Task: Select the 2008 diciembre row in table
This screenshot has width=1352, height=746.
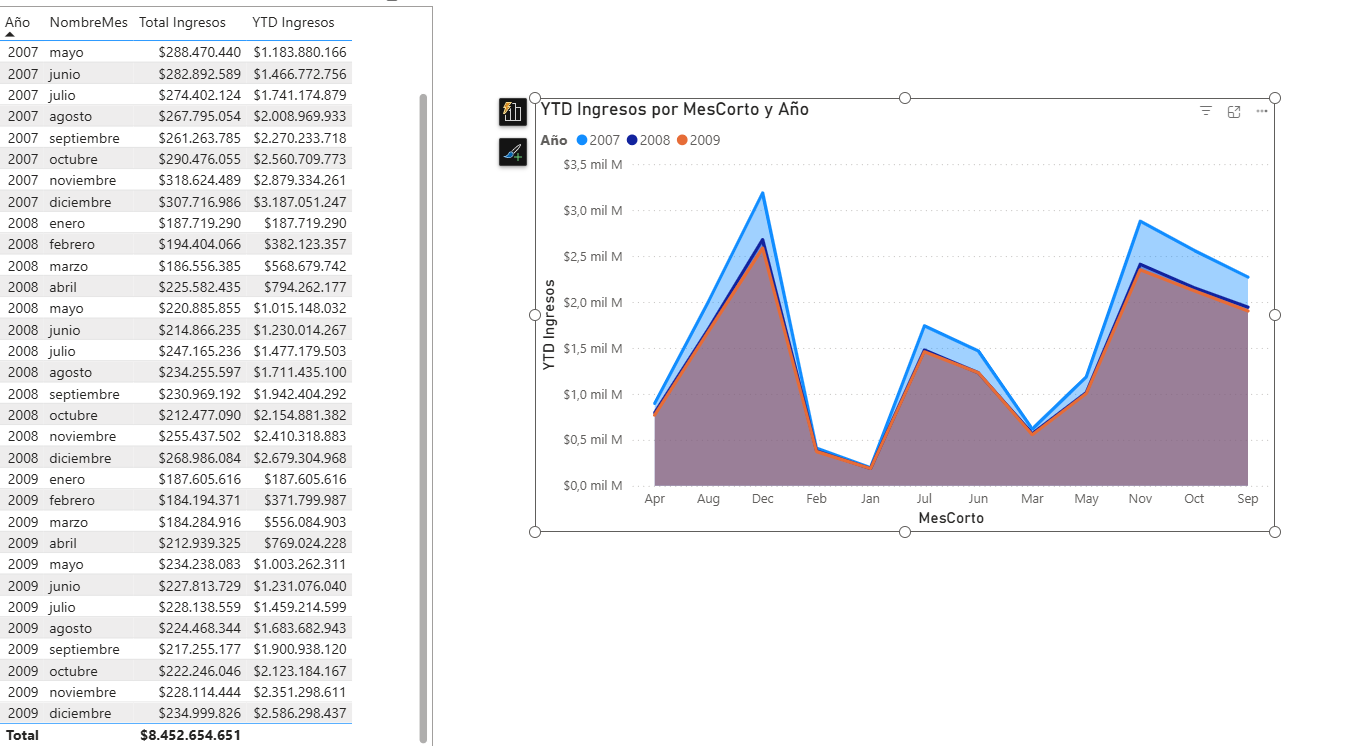Action: (178, 458)
